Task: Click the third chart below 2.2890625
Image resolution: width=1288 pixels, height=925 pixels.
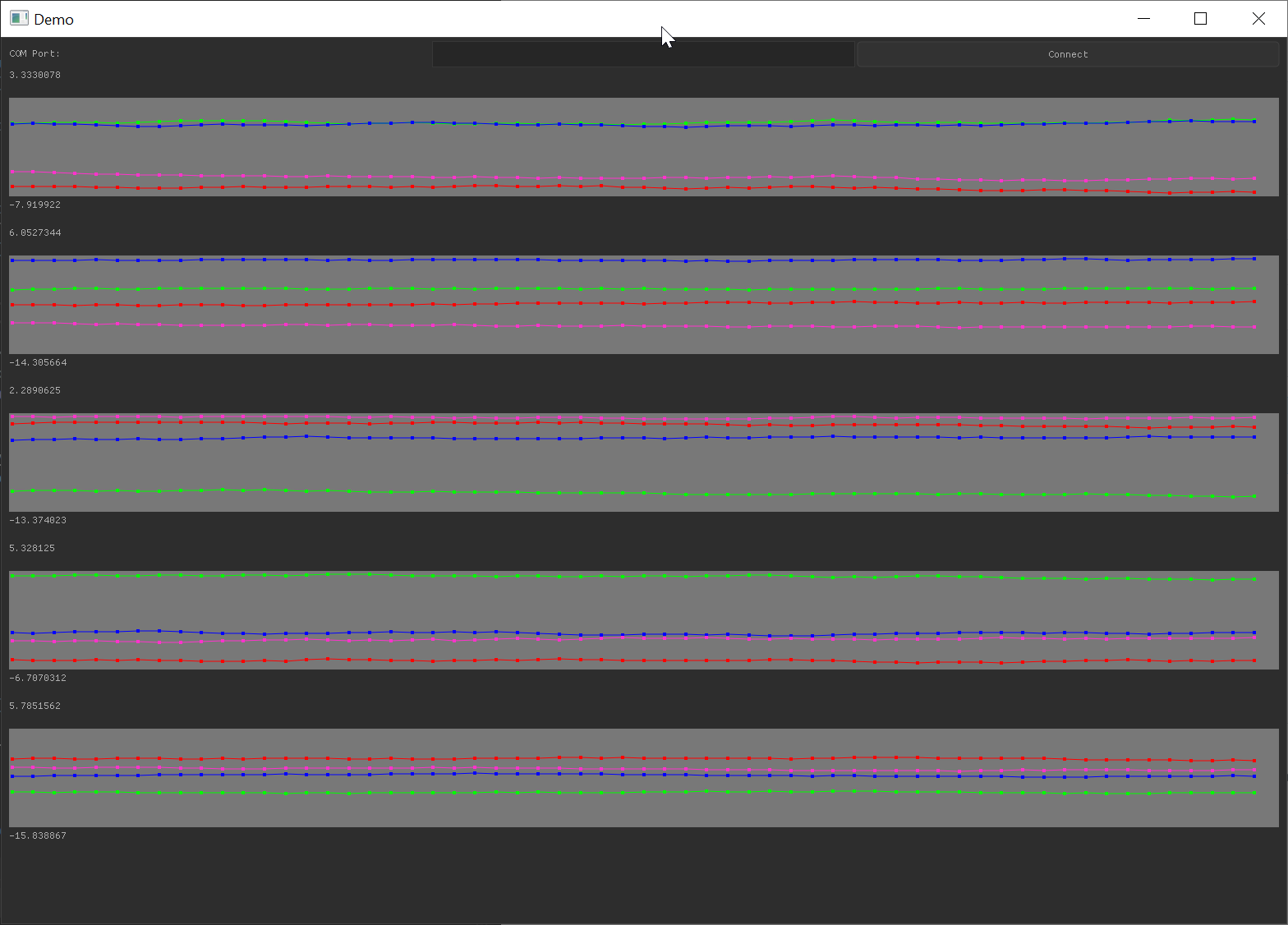Action: pyautogui.click(x=644, y=462)
